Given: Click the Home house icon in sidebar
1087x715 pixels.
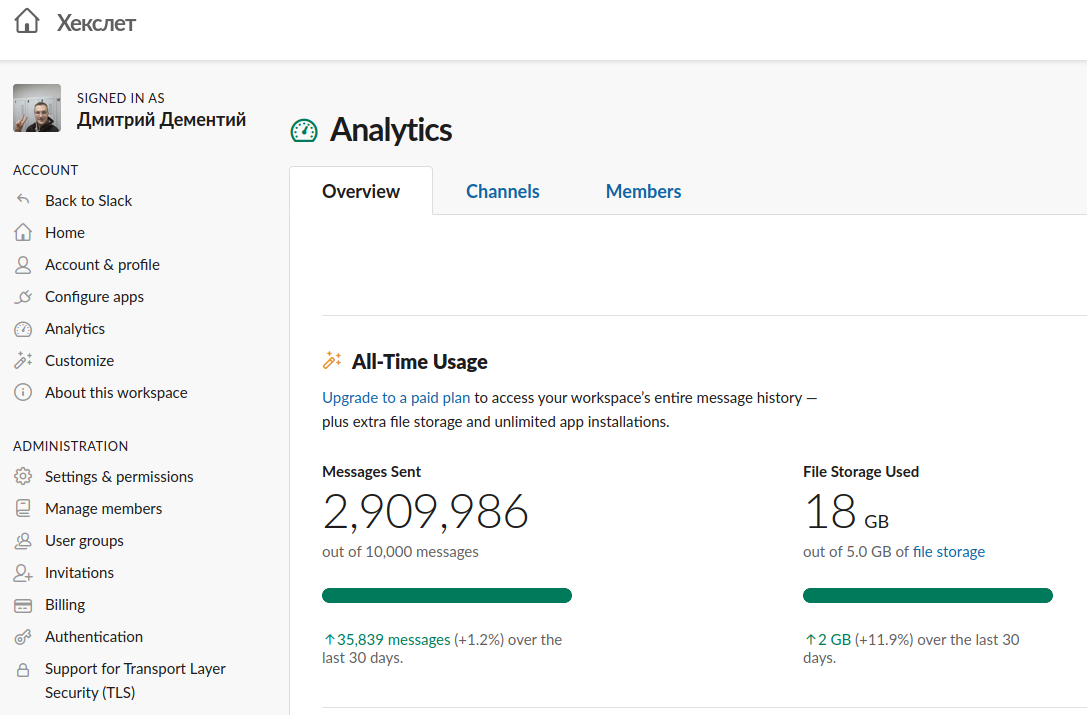Looking at the screenshot, I should pyautogui.click(x=23, y=232).
